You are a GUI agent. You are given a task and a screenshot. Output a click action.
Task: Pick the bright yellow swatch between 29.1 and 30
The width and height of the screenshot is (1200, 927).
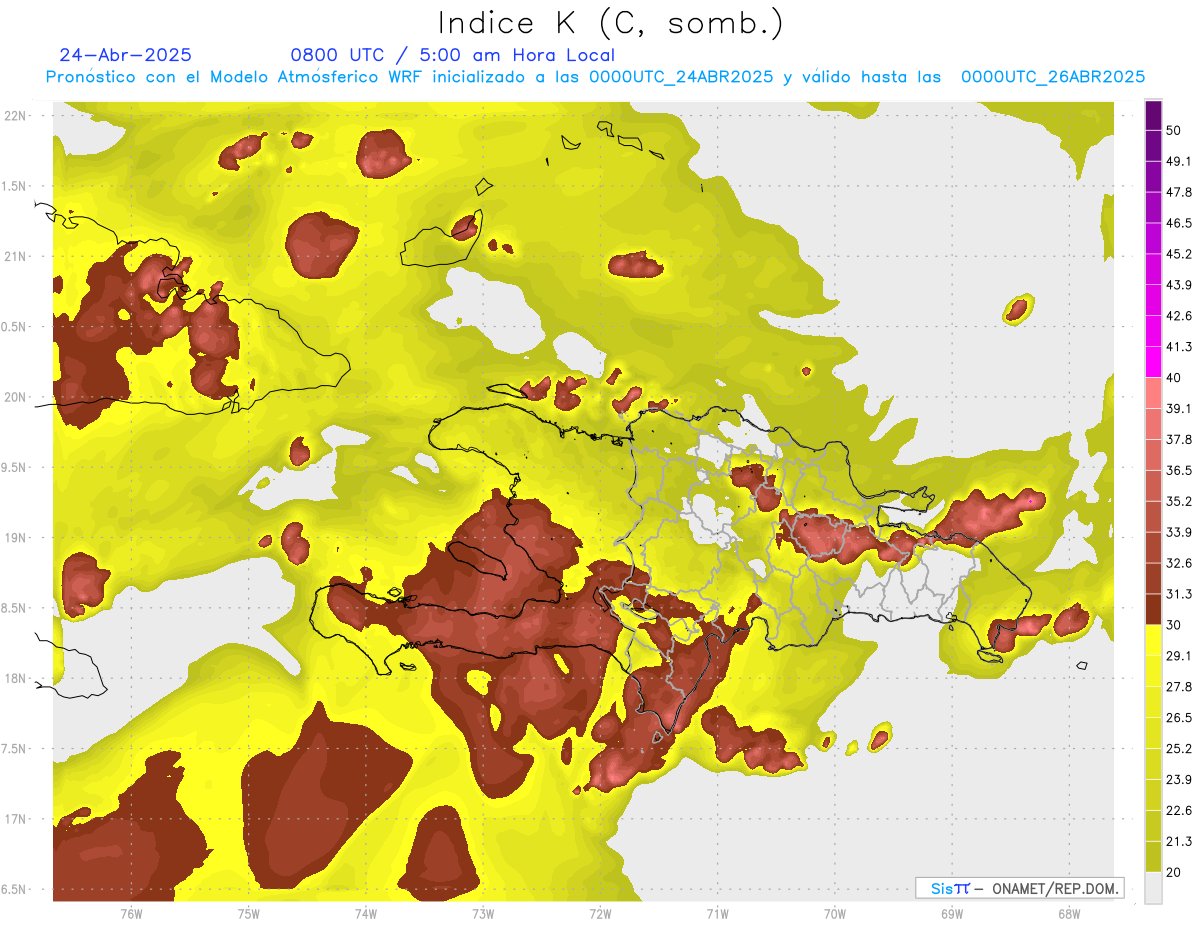tap(1153, 640)
